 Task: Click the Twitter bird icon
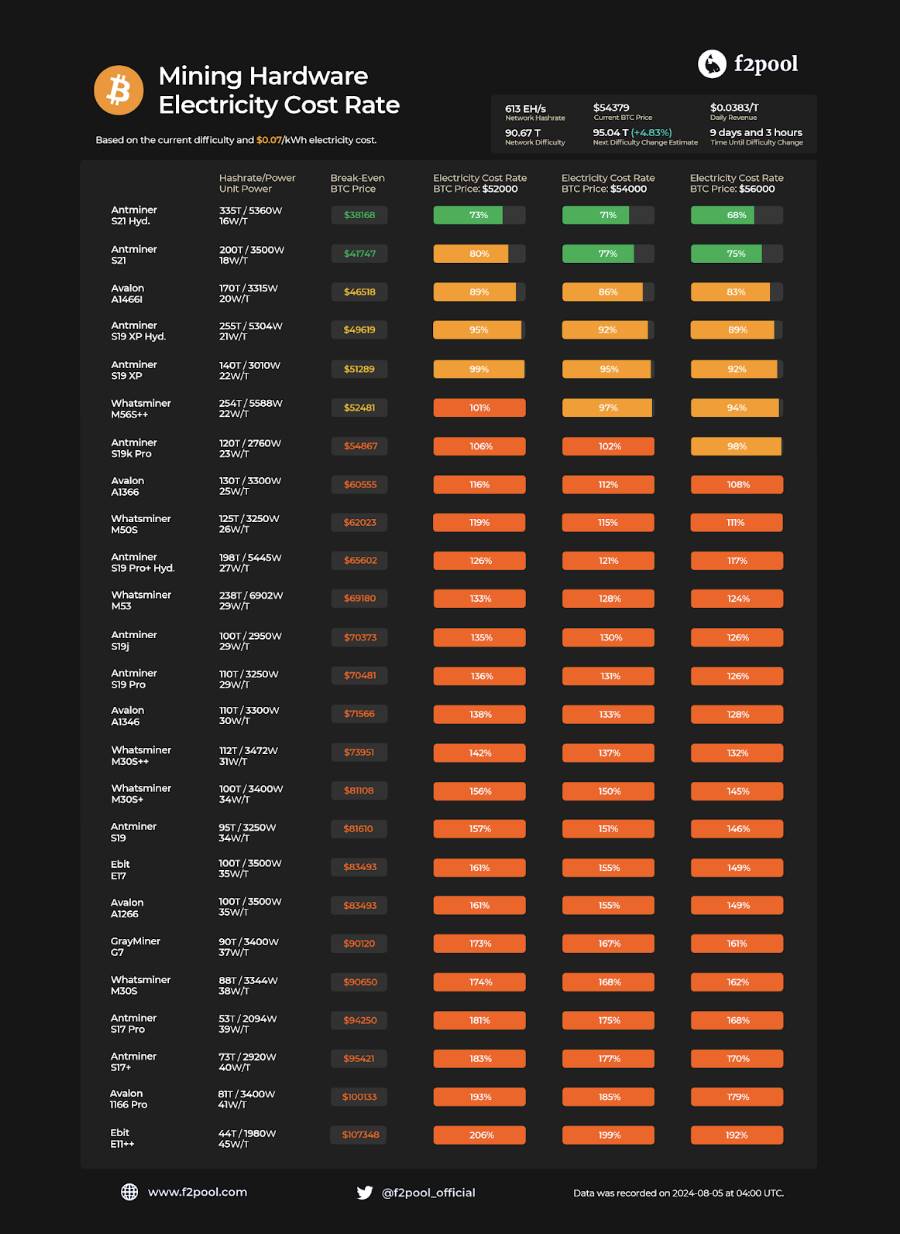tap(365, 1192)
